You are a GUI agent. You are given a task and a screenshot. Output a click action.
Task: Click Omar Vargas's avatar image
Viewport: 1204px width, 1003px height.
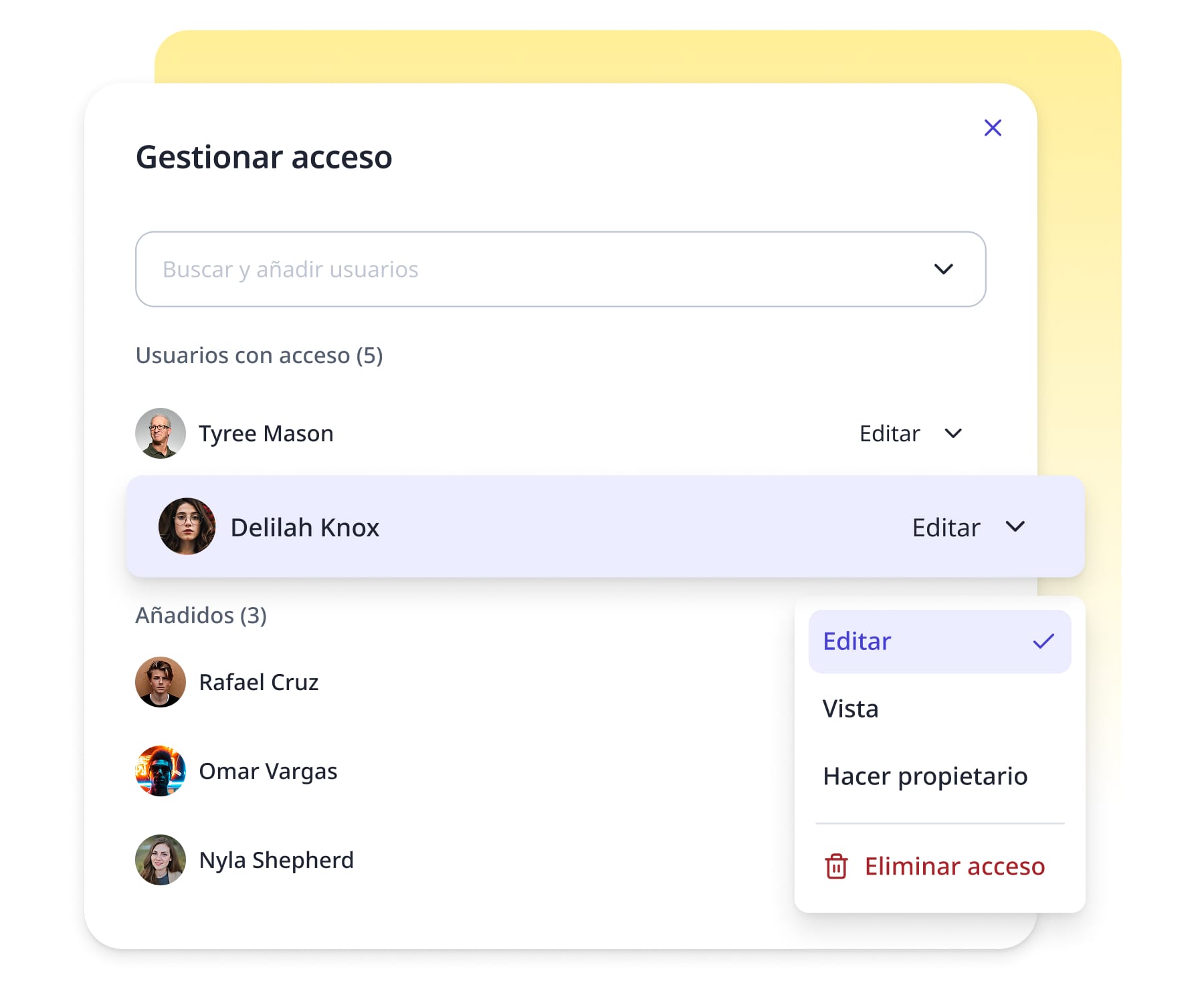161,771
